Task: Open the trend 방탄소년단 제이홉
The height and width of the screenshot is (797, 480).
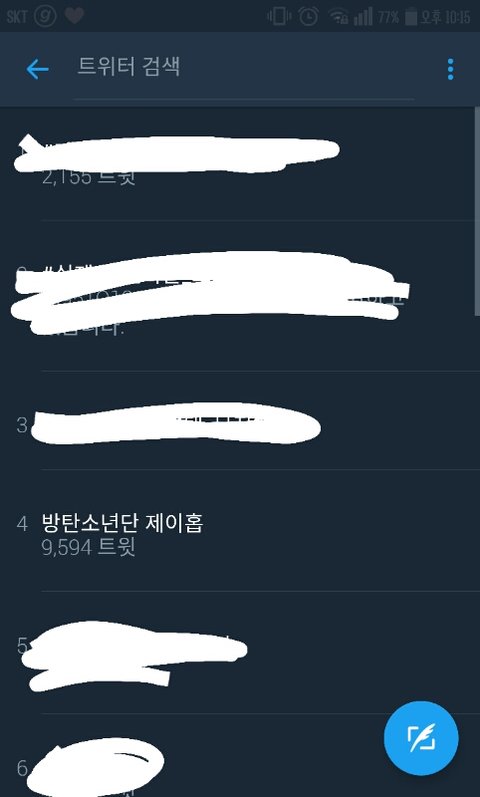Action: pos(123,523)
